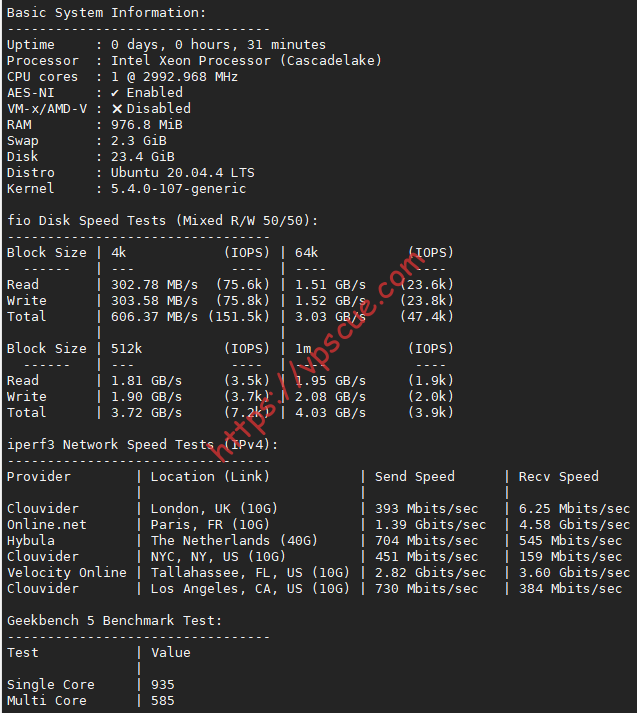
Task: Click the Online.net provider row
Action: [318, 525]
